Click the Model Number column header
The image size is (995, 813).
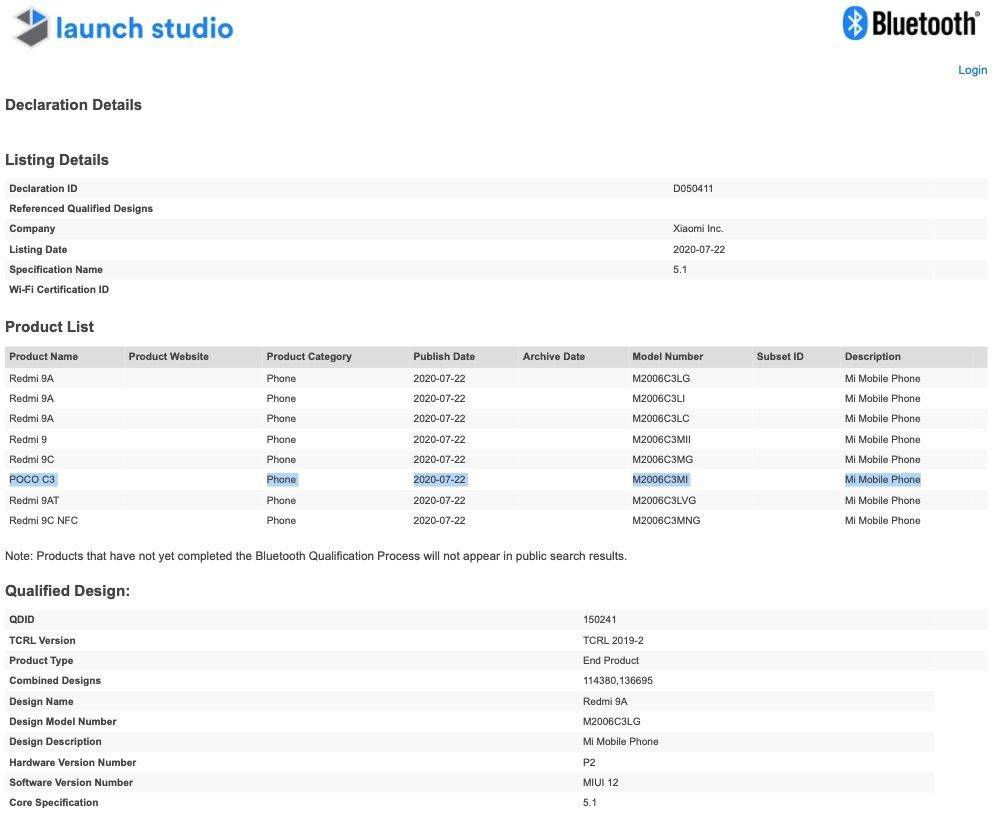tap(667, 357)
